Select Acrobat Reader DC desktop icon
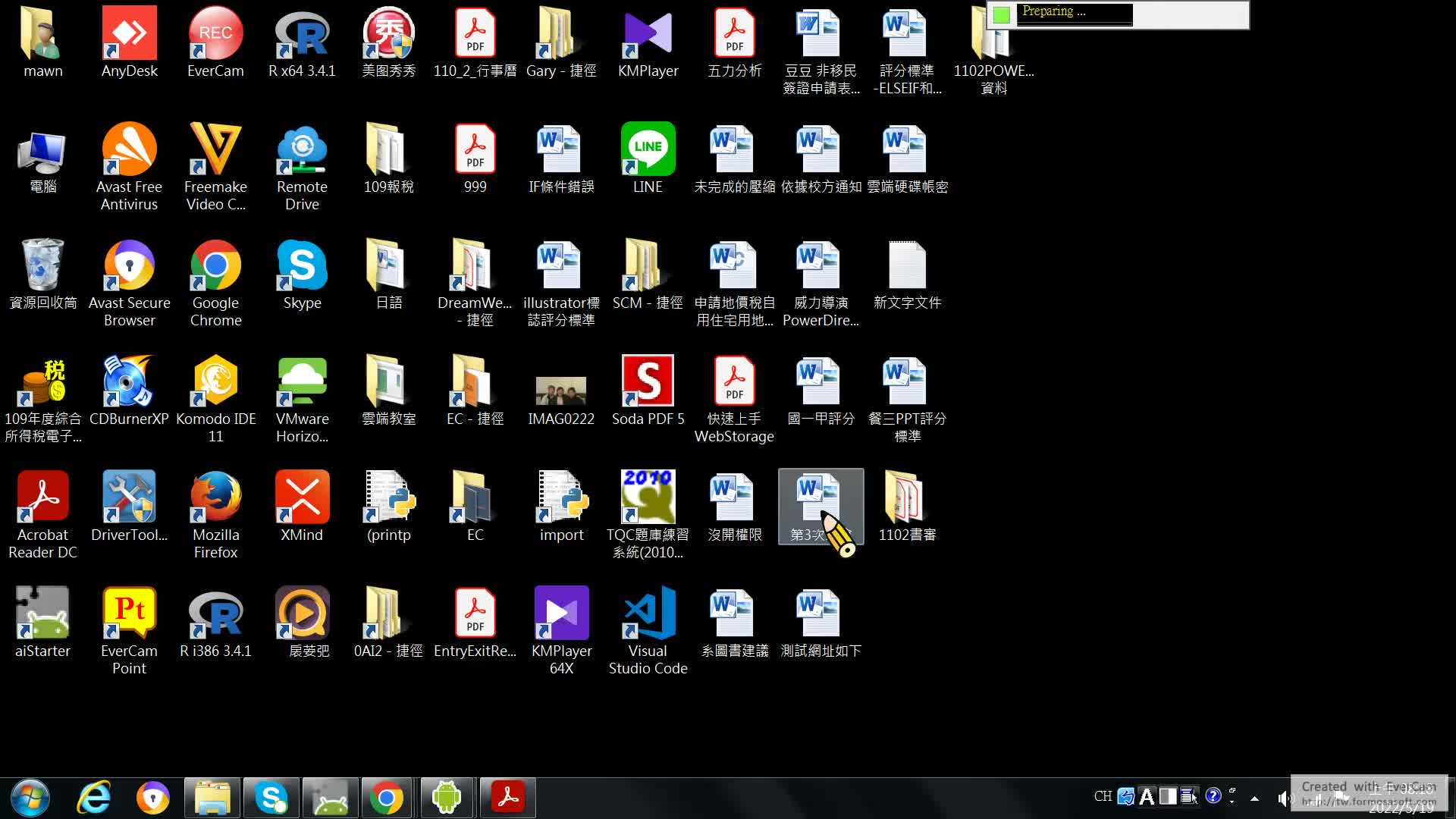 42,515
